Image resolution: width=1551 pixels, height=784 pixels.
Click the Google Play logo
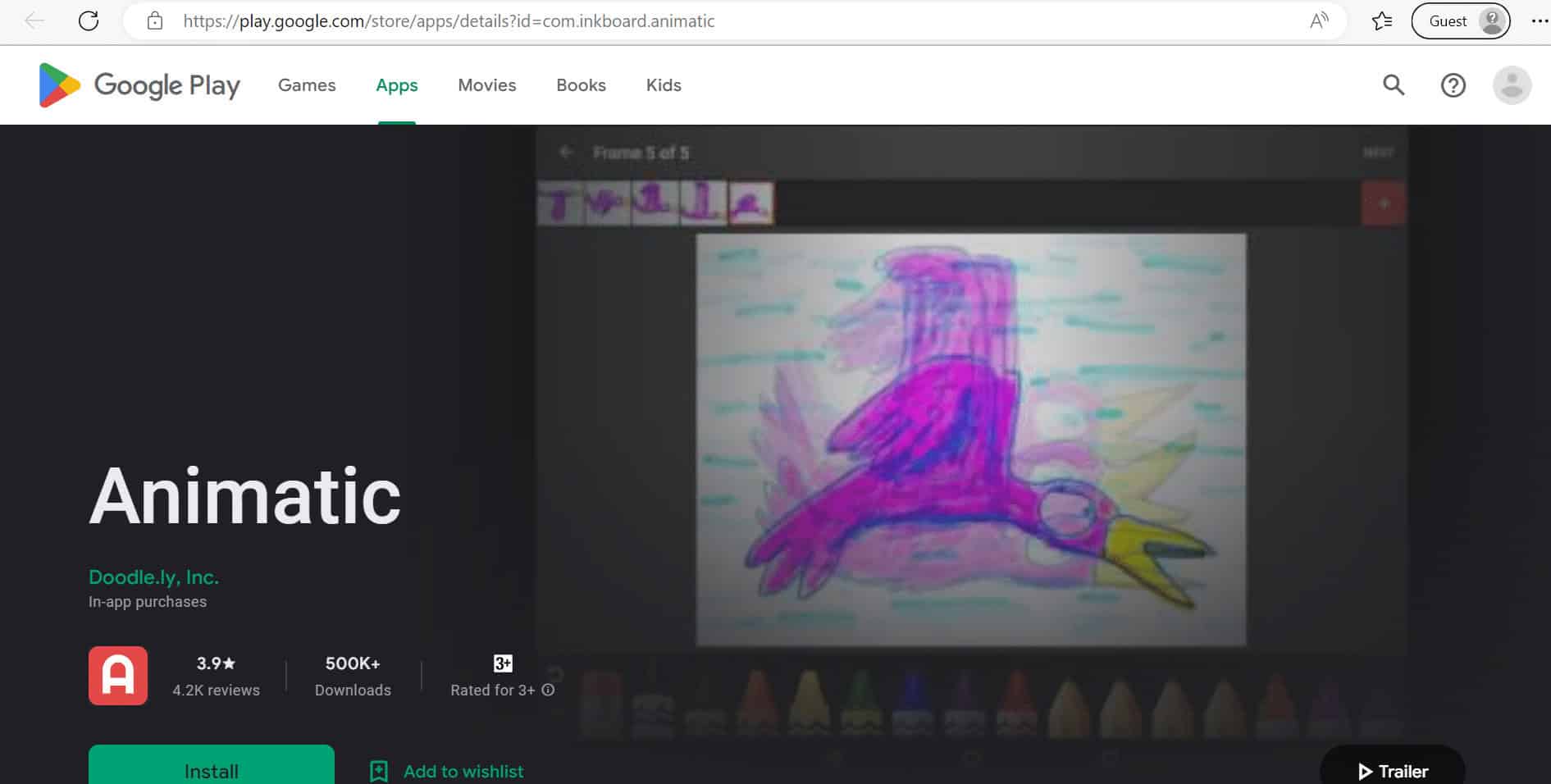click(139, 85)
